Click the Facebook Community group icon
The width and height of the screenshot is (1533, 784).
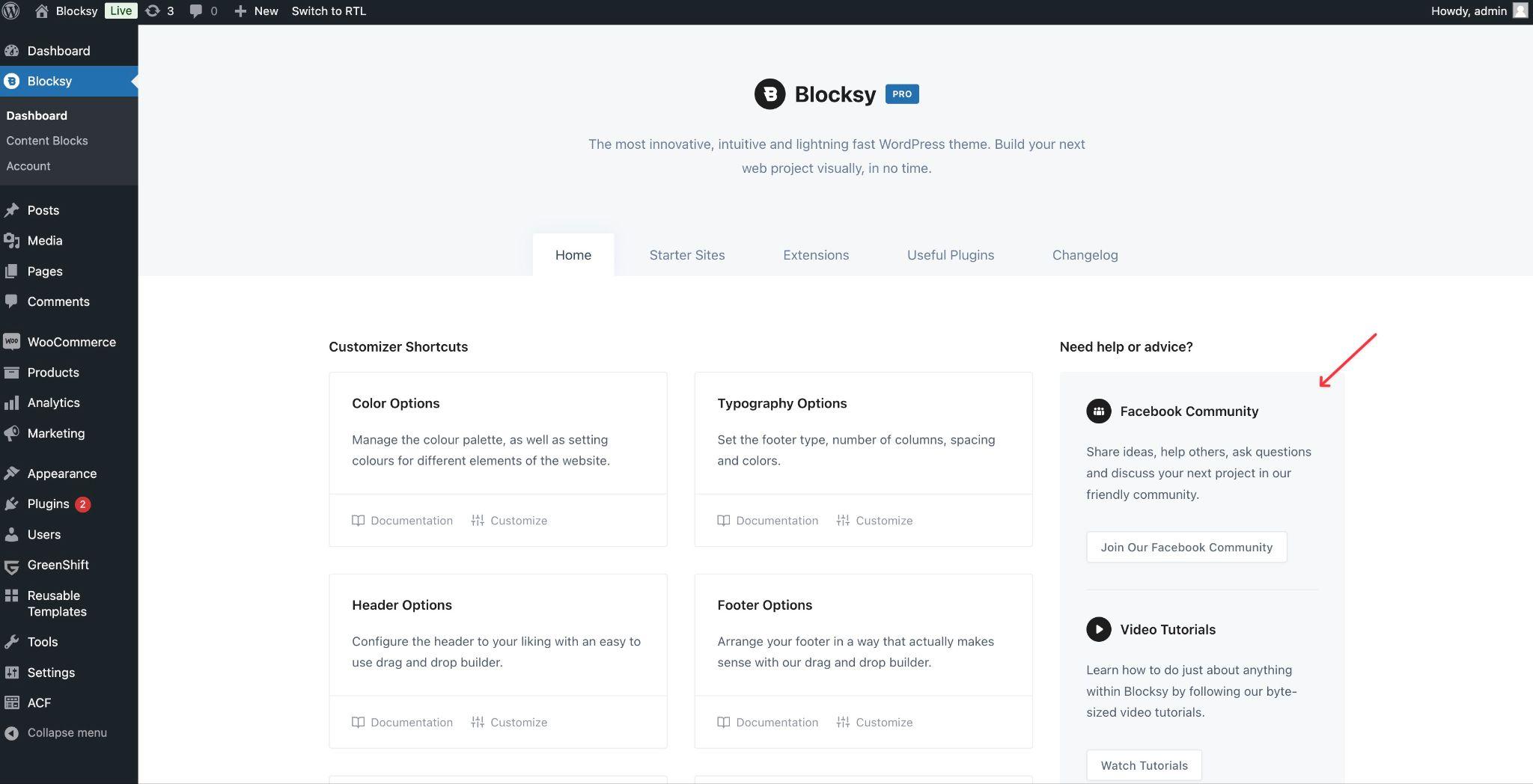(x=1098, y=411)
